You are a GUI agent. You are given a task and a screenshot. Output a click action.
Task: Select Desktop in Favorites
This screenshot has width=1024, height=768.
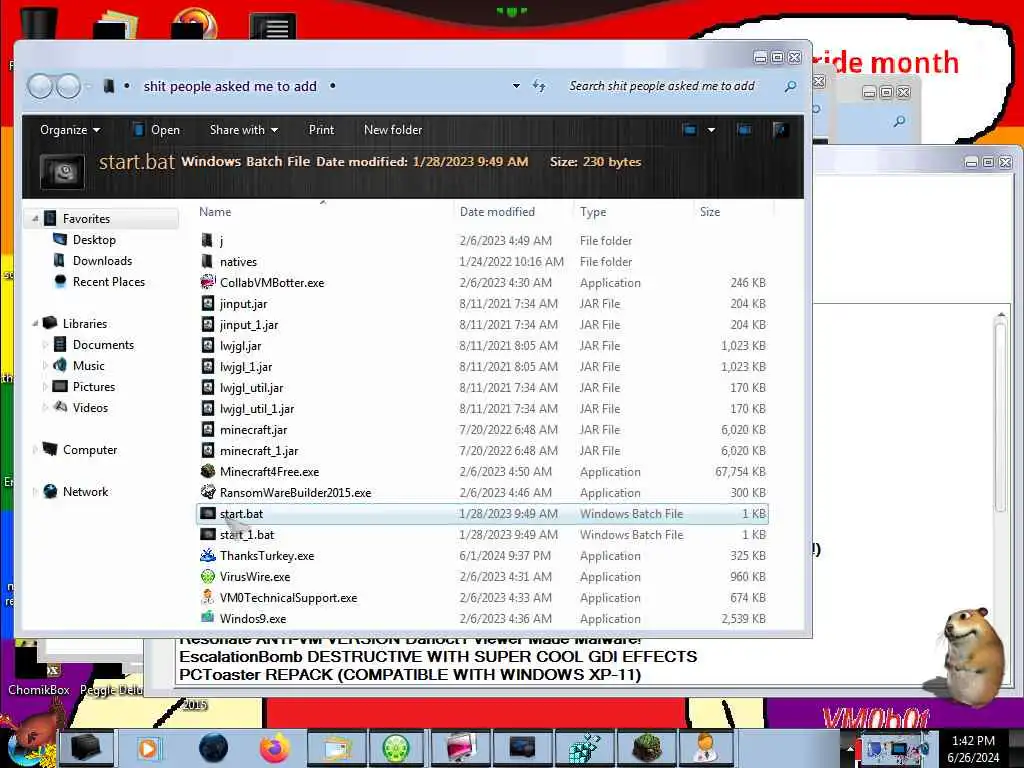[x=94, y=240]
